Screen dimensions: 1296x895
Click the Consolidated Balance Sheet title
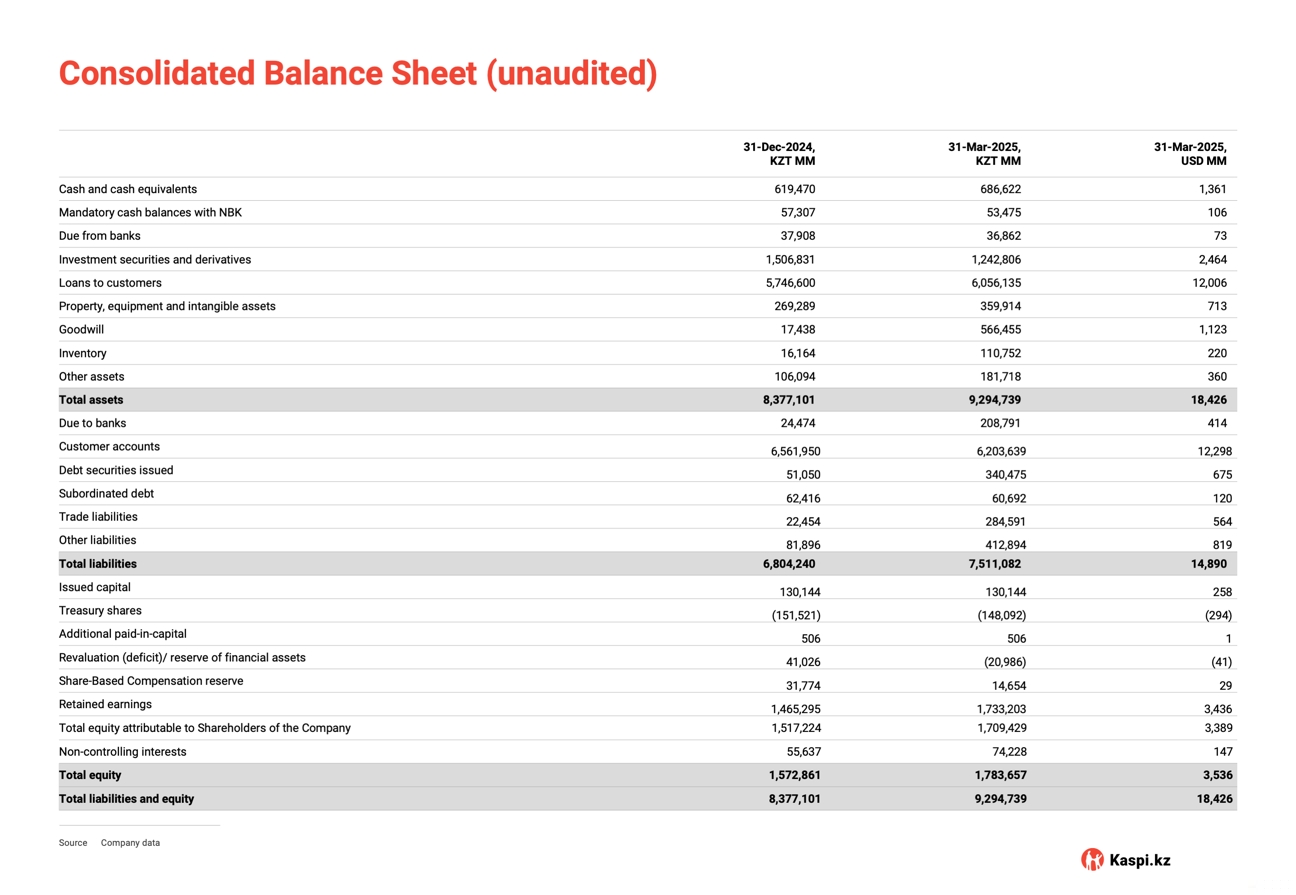point(357,74)
